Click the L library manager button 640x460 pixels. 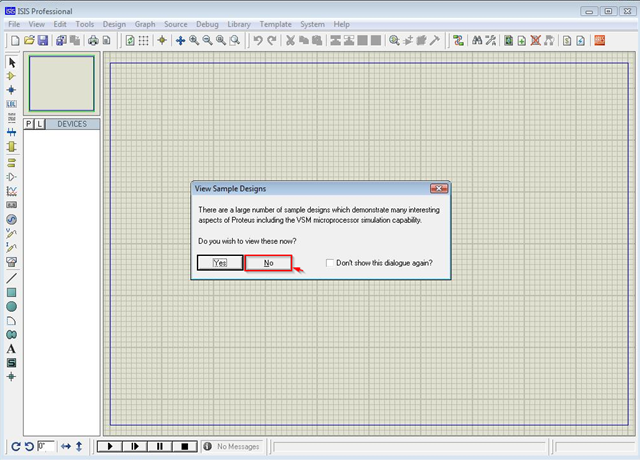click(39, 124)
